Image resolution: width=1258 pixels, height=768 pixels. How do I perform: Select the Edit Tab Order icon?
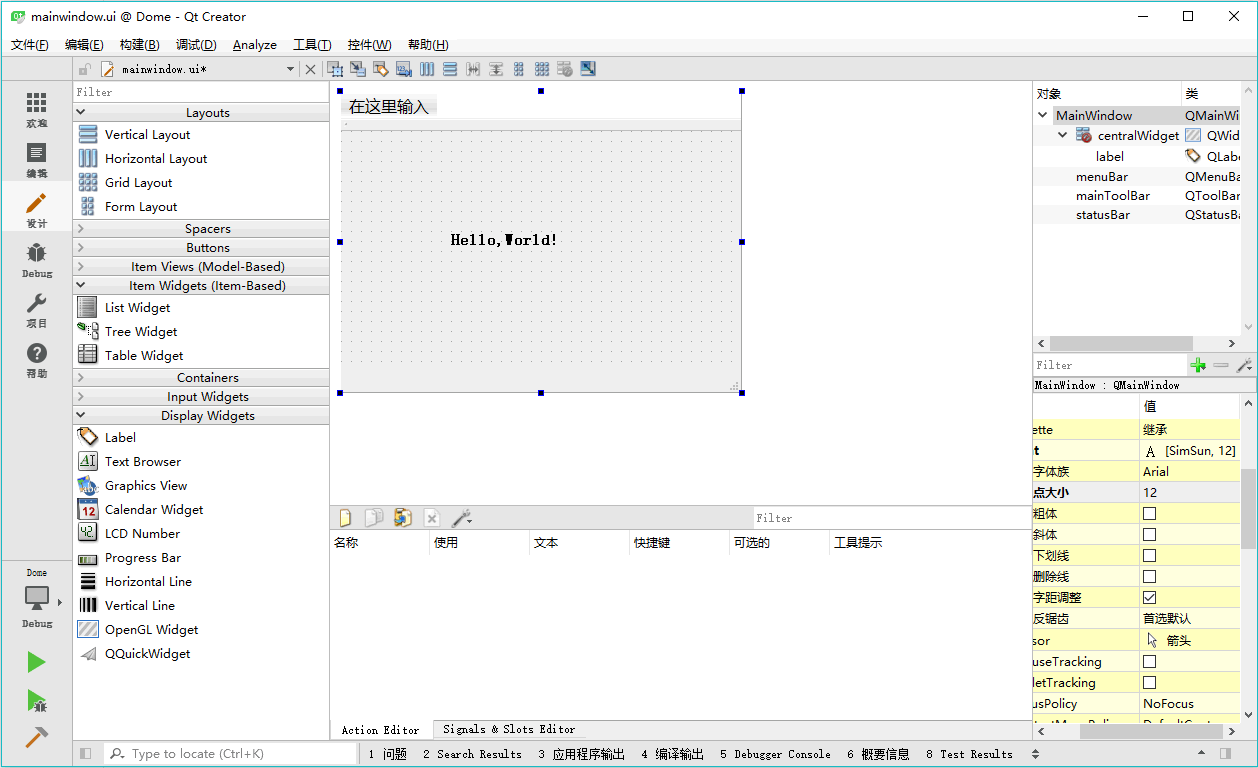[x=404, y=69]
